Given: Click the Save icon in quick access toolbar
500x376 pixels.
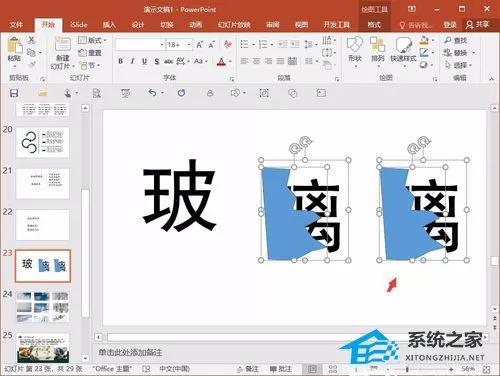Looking at the screenshot, I should 14,93.
